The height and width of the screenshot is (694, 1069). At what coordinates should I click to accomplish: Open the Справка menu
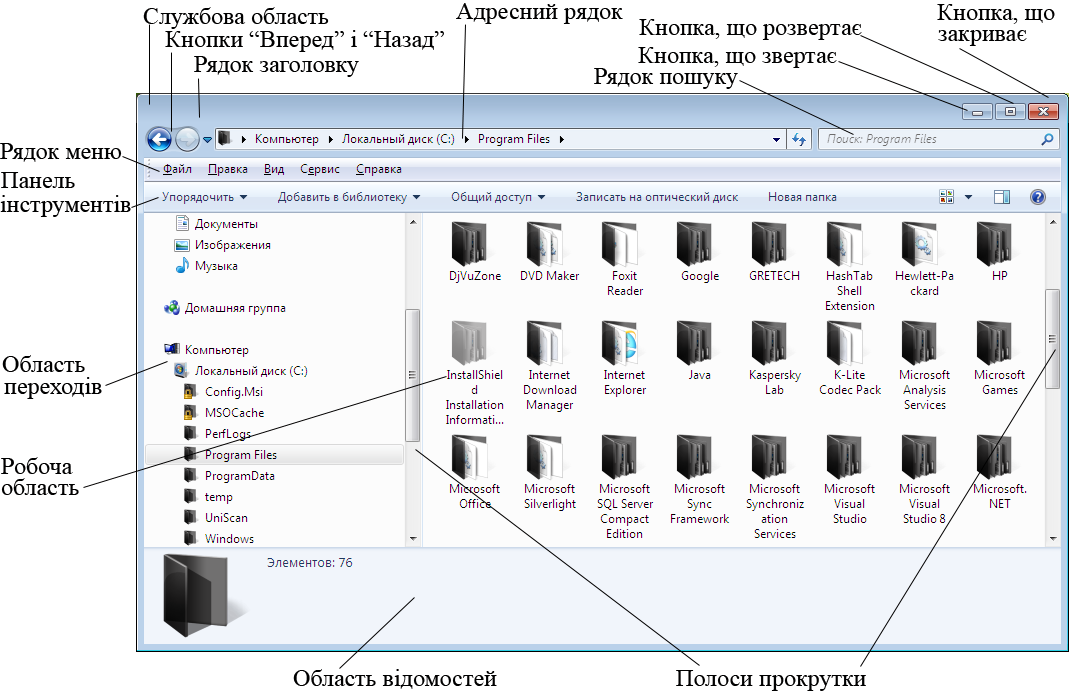tap(378, 169)
